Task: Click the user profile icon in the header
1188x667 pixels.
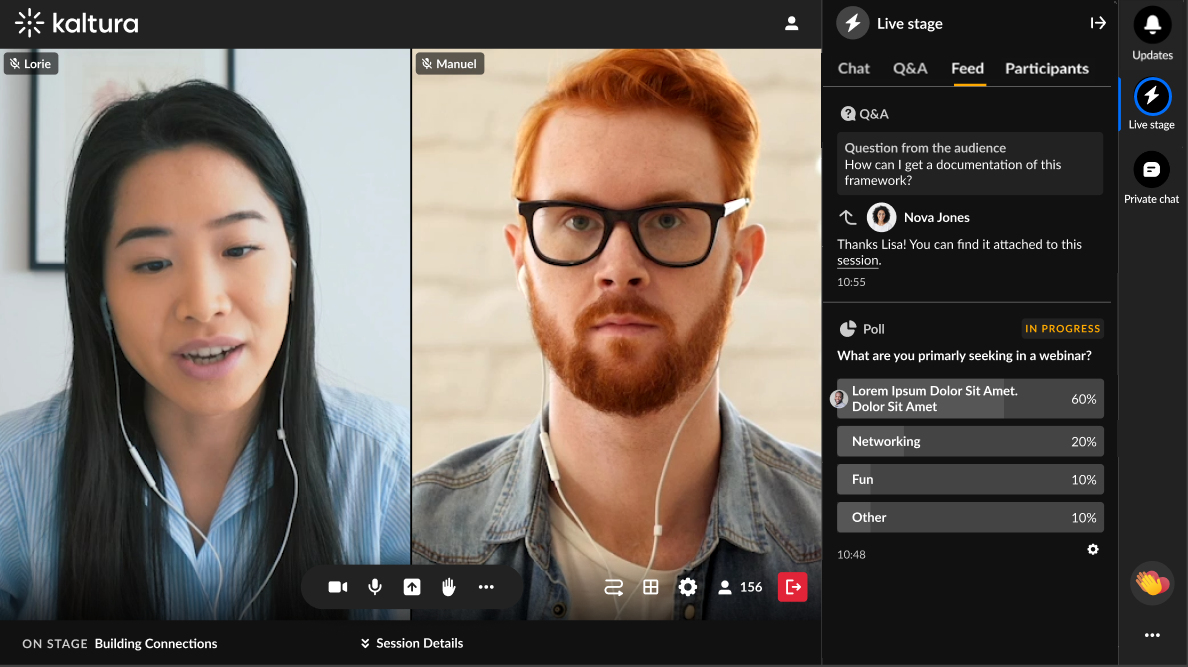Action: (x=792, y=23)
